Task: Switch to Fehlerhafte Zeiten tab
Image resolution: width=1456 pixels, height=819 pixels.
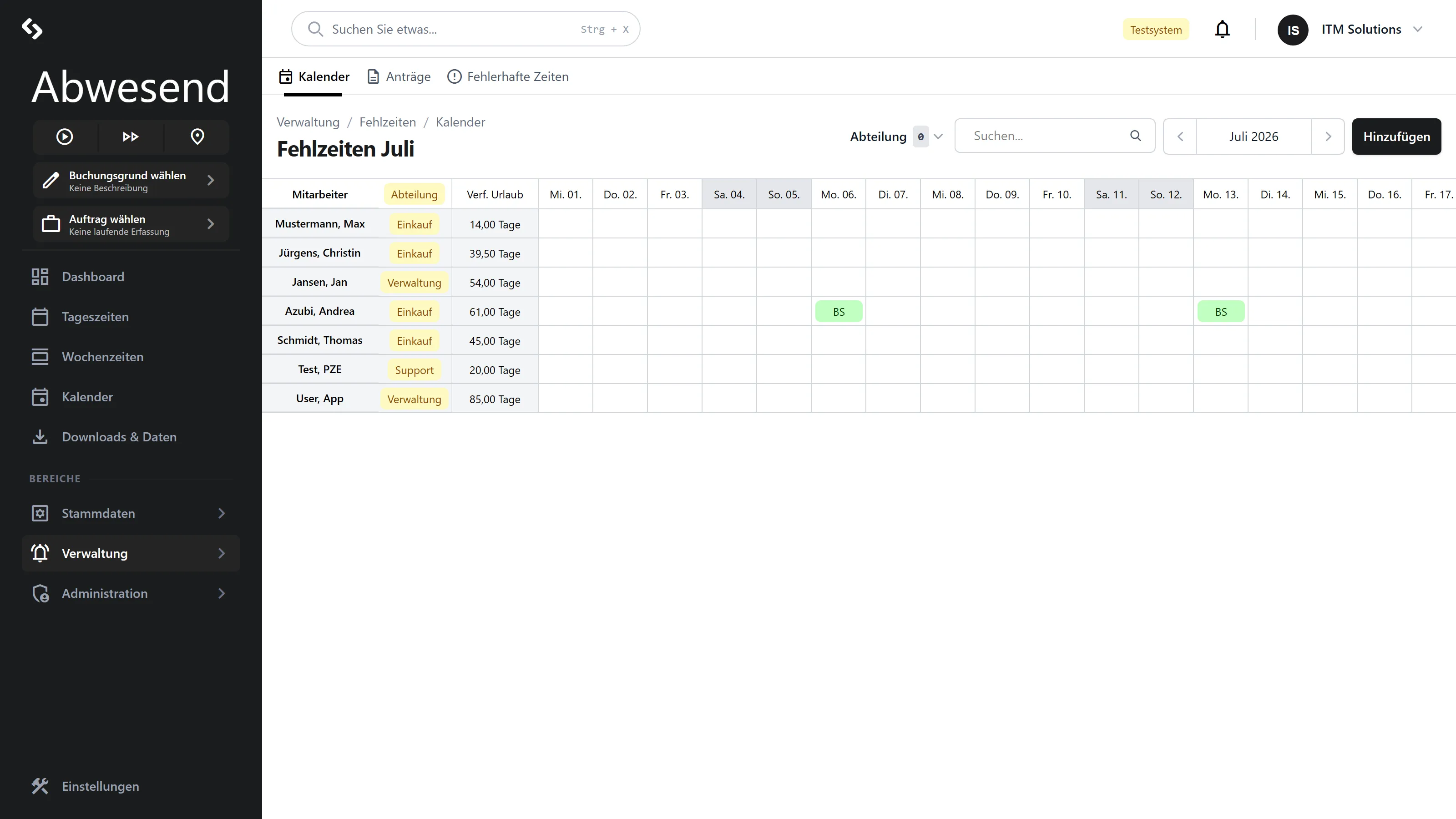Action: click(508, 77)
